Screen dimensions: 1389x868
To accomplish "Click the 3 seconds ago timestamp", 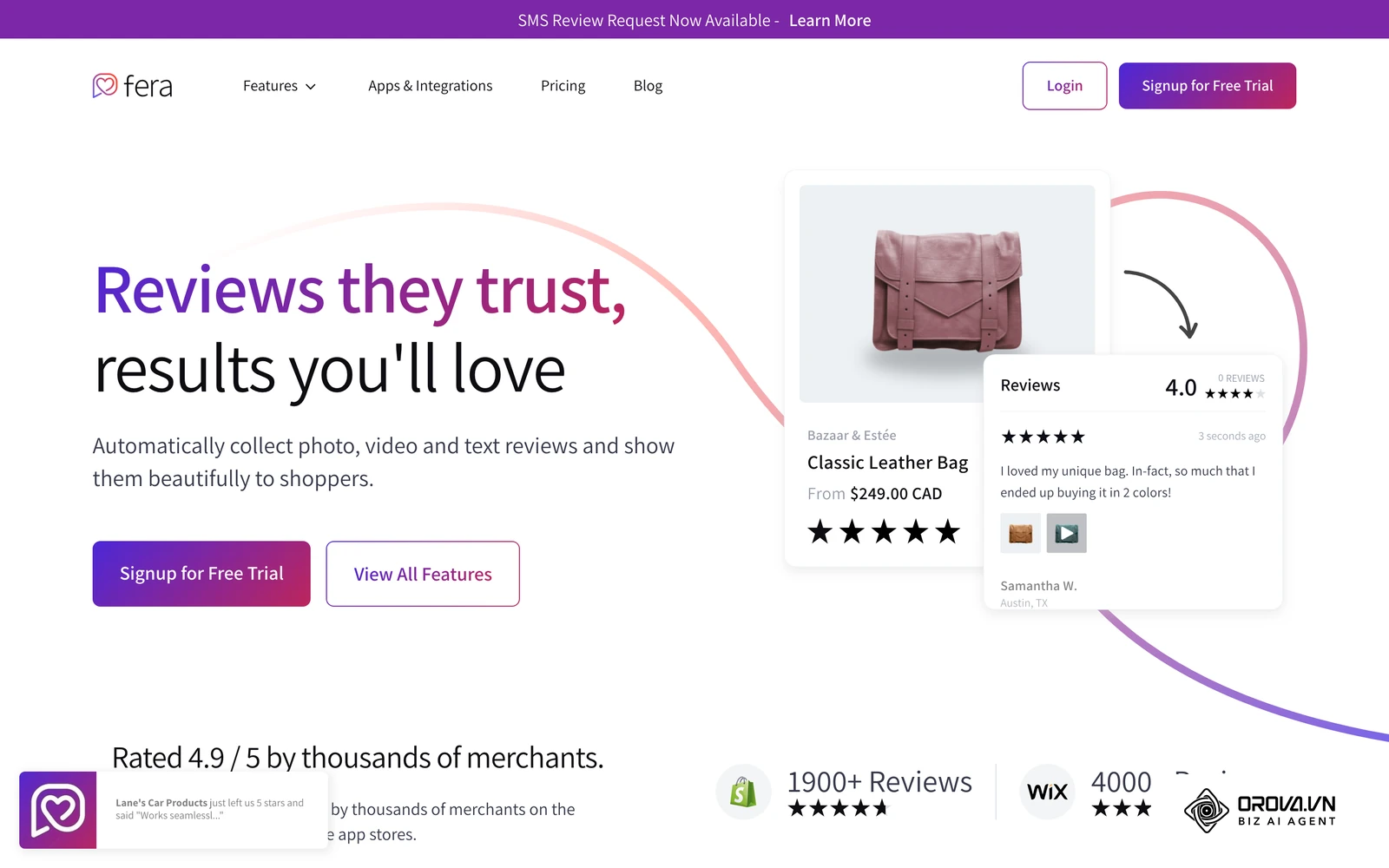I will click(x=1231, y=437).
